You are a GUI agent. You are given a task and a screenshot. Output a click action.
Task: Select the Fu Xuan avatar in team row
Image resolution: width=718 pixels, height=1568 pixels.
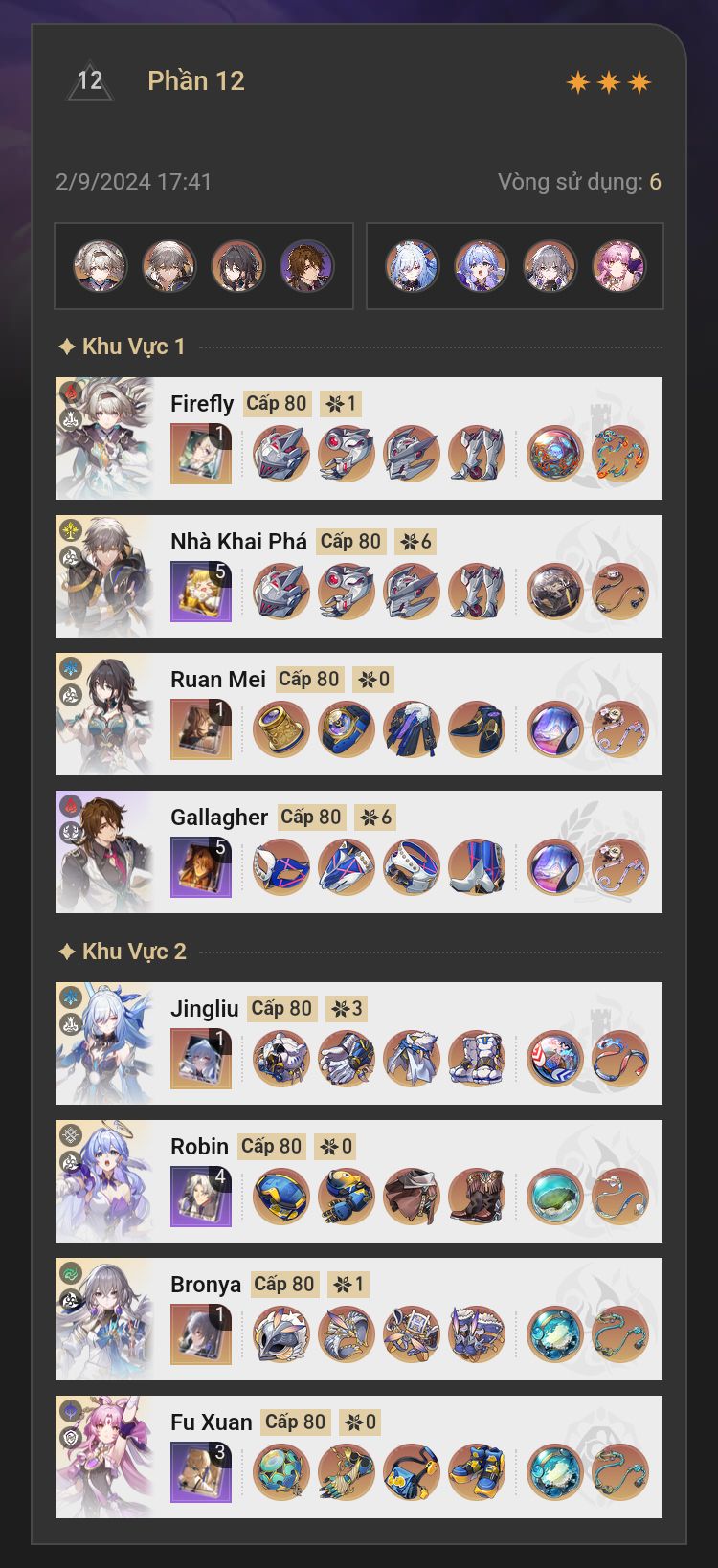tap(618, 266)
